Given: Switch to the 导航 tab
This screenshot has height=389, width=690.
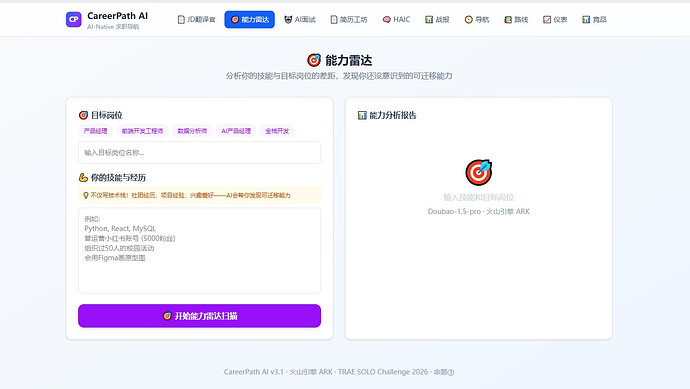Looking at the screenshot, I should 477,19.
